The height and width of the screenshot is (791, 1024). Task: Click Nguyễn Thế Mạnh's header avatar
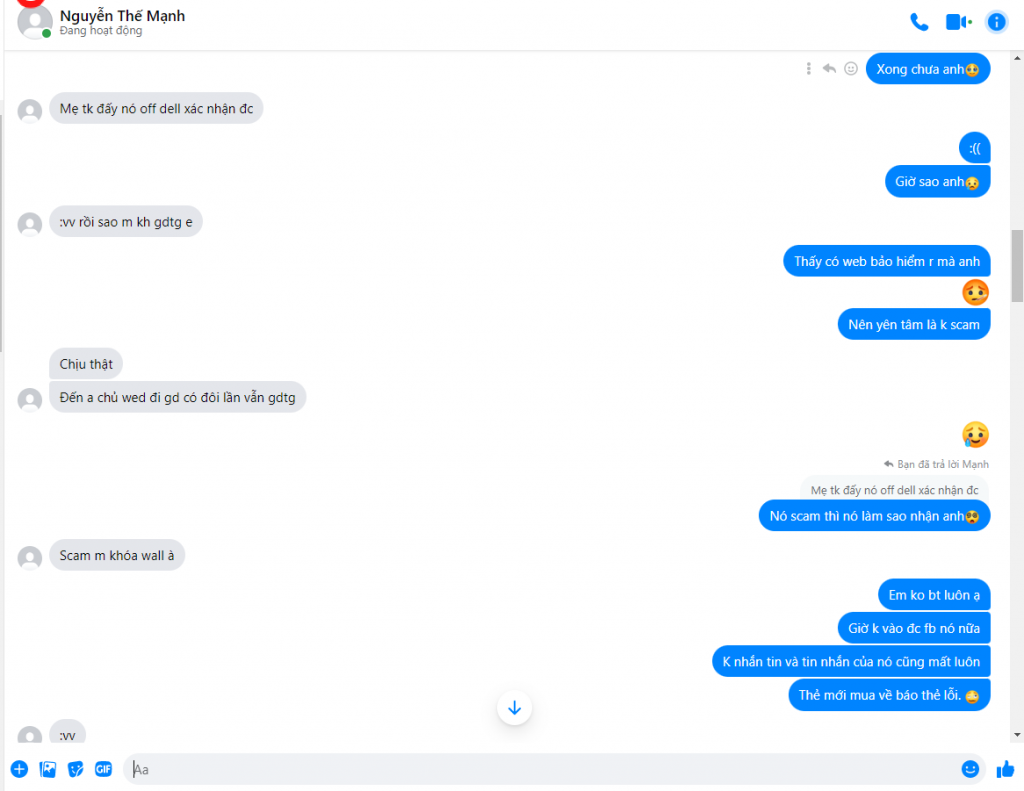coord(34,22)
